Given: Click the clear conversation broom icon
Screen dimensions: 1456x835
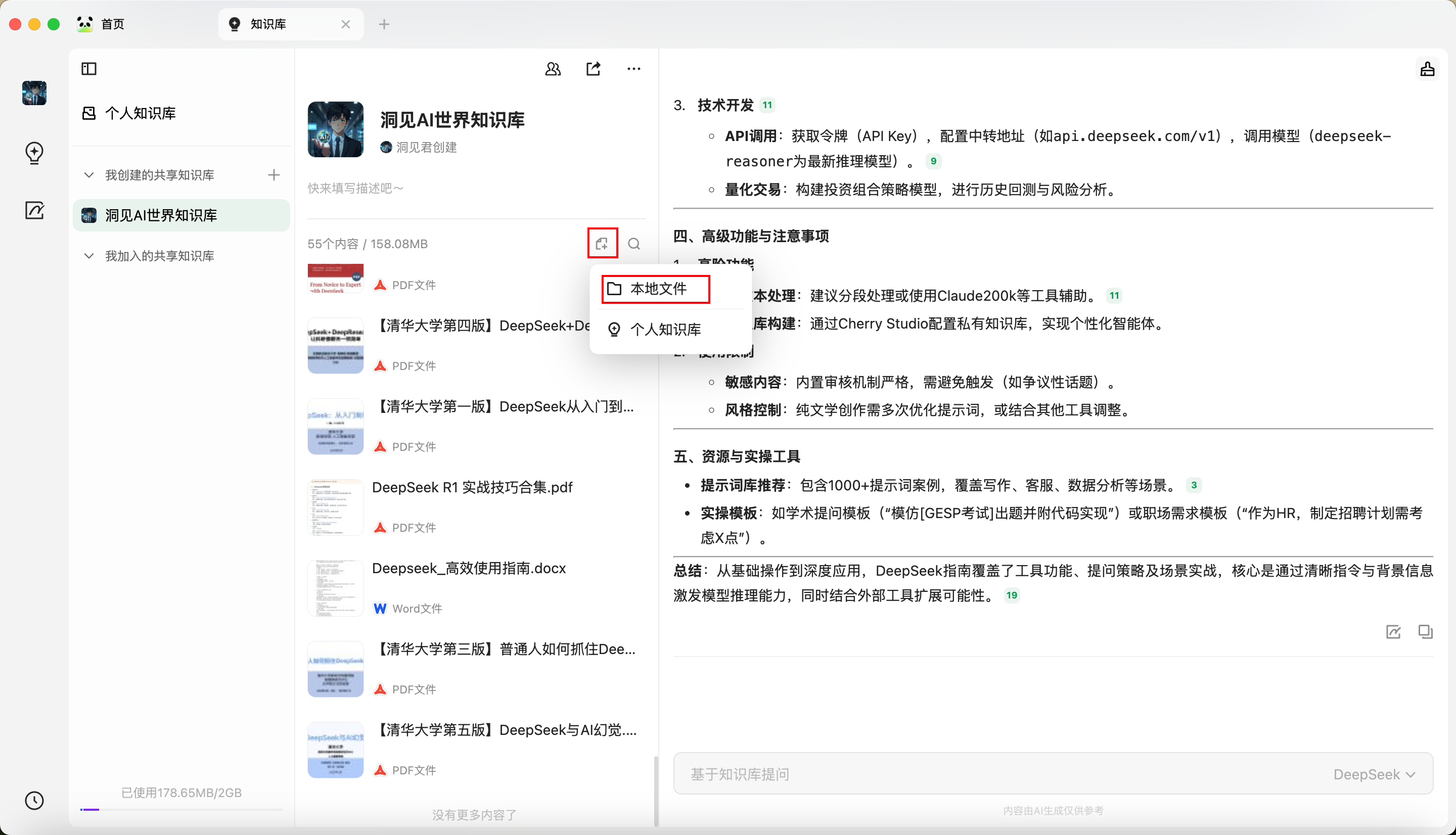Looking at the screenshot, I should coord(1427,69).
